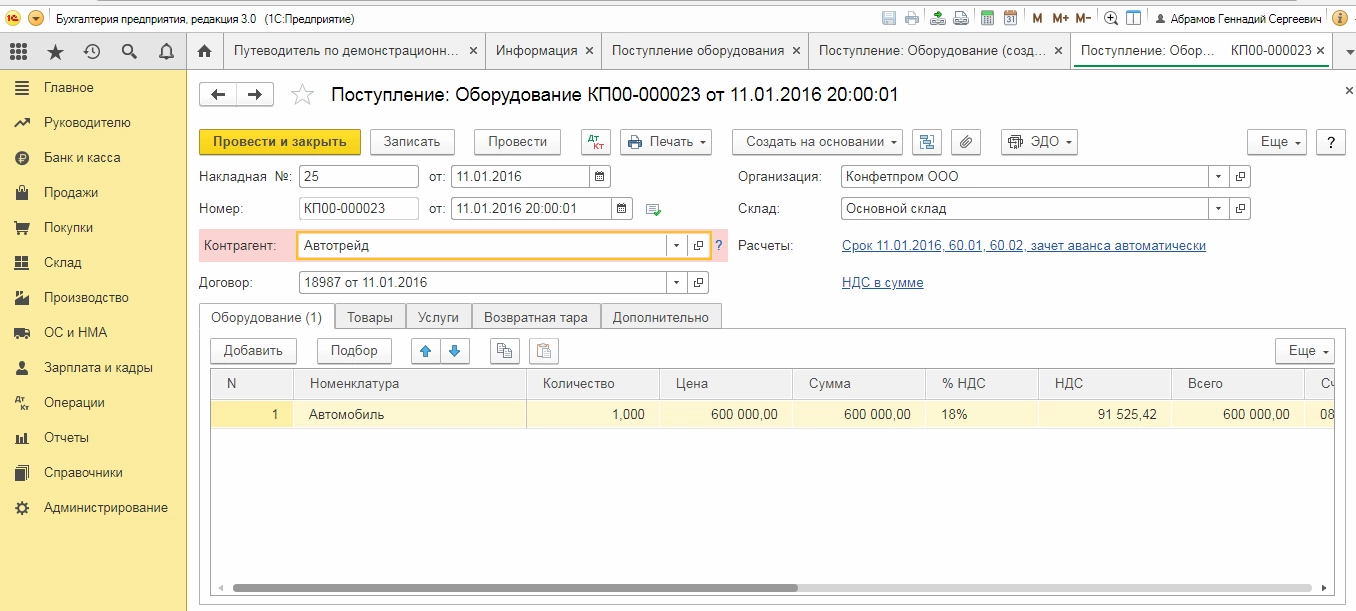Move row down with blue arrow
The height and width of the screenshot is (611, 1356).
click(454, 351)
